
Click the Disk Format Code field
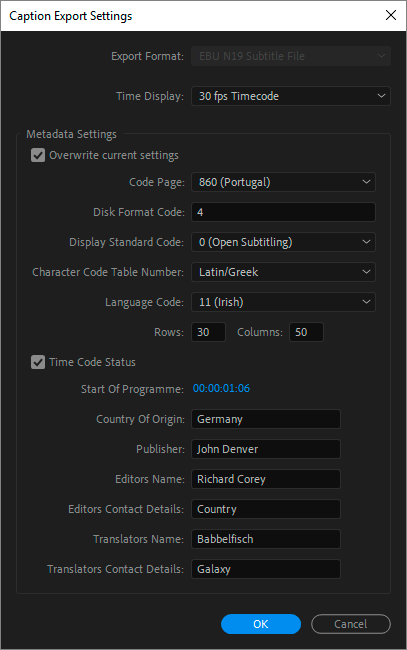coord(283,212)
